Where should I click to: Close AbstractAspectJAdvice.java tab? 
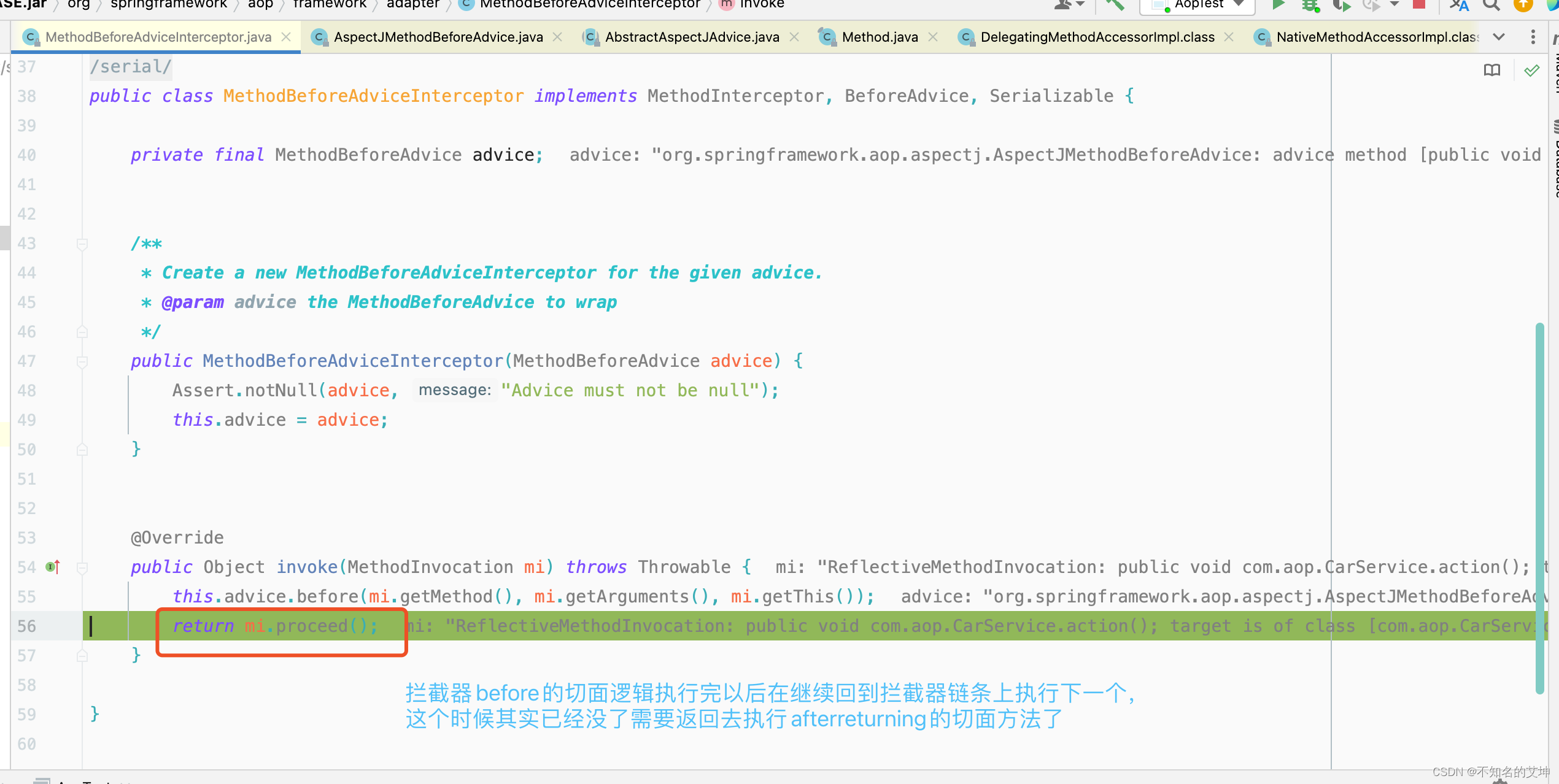[x=794, y=37]
